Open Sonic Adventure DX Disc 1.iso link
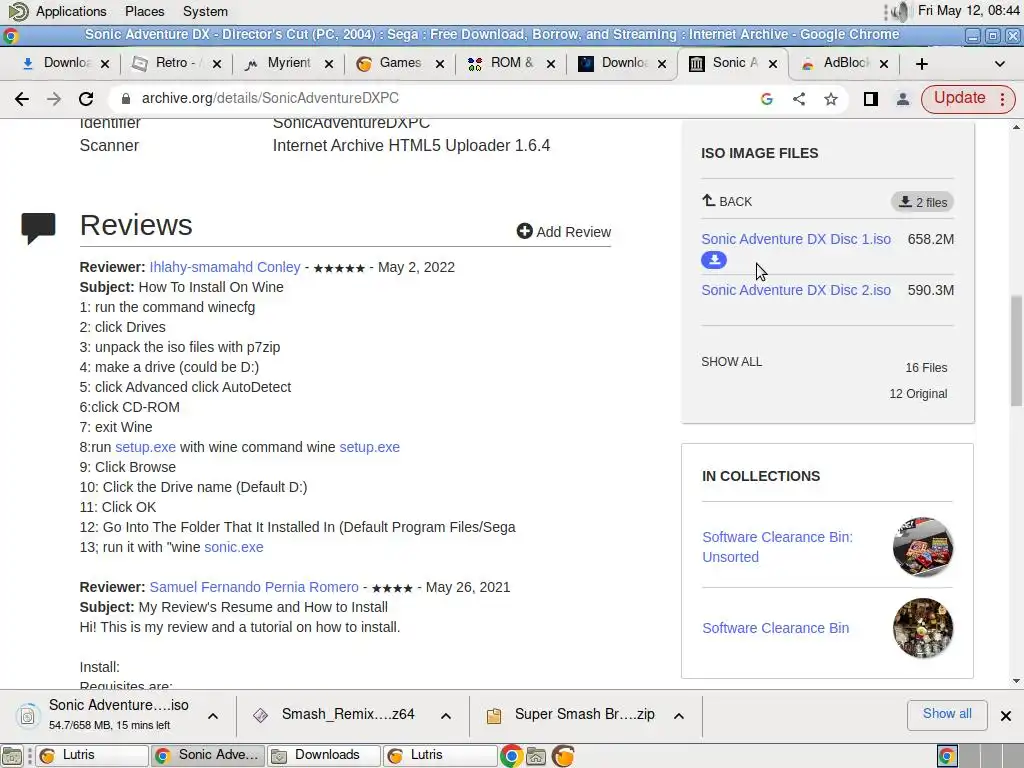The image size is (1024, 768). tap(796, 239)
